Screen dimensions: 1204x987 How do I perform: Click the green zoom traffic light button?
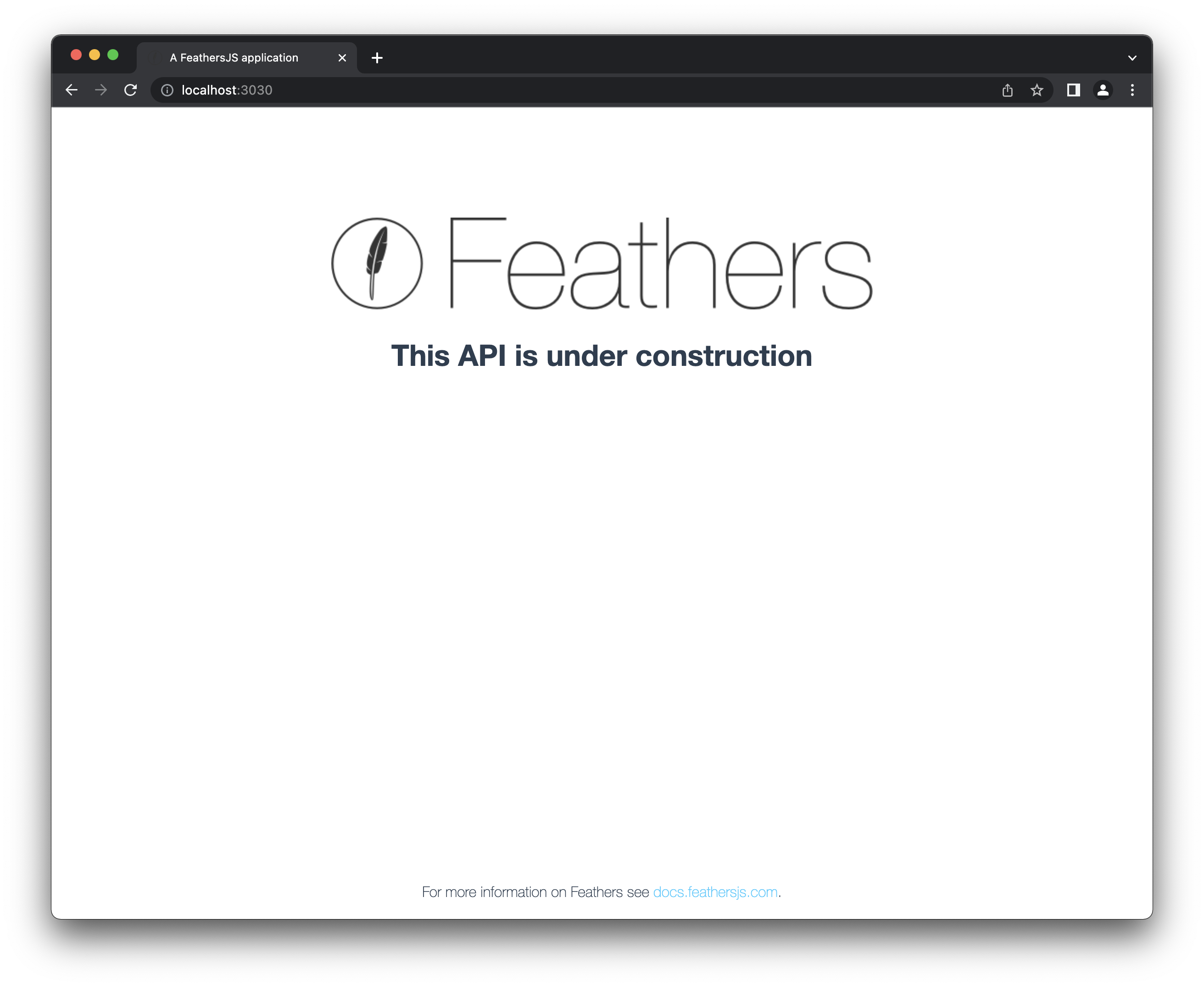tap(112, 55)
